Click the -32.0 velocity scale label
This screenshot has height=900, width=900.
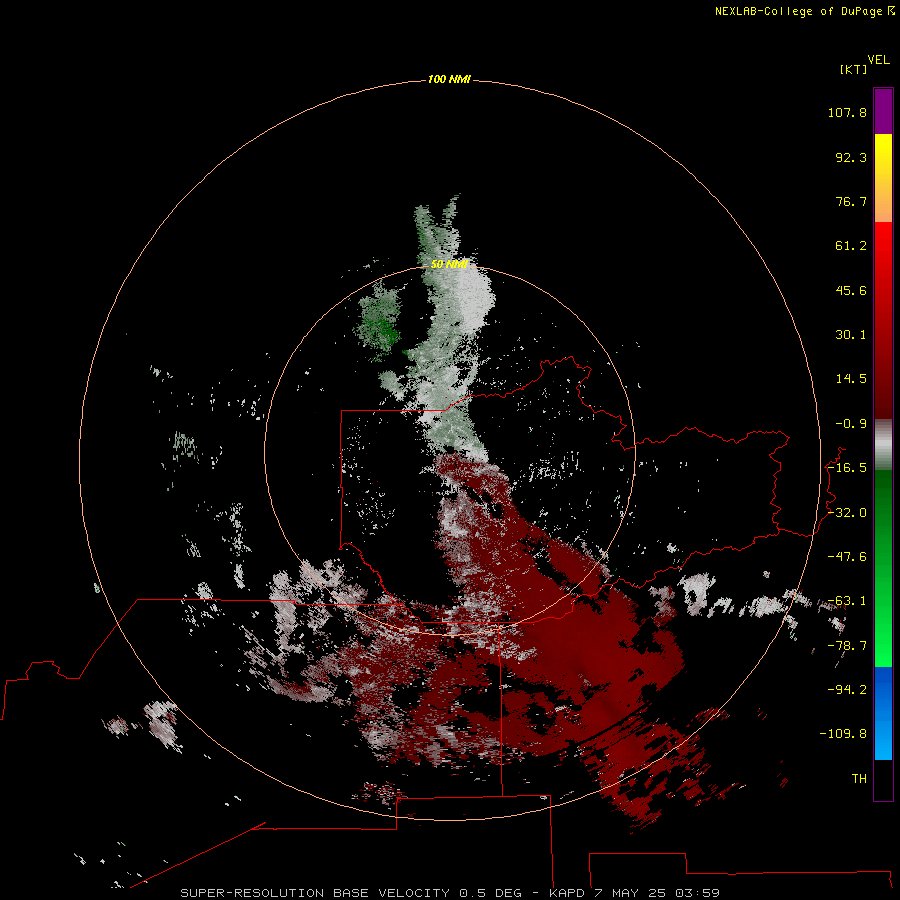(847, 513)
